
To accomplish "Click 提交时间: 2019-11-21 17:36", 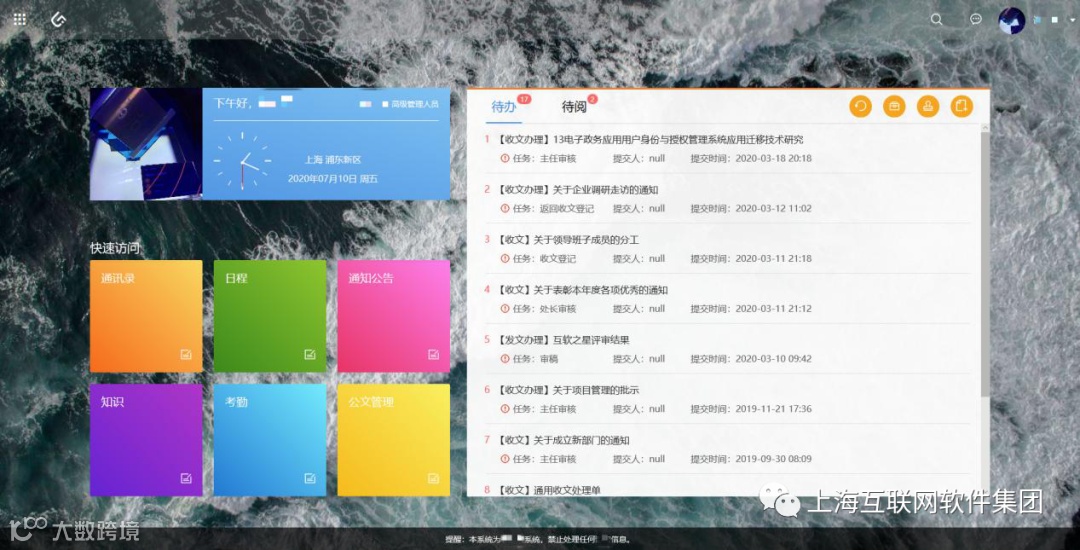I will [751, 409].
